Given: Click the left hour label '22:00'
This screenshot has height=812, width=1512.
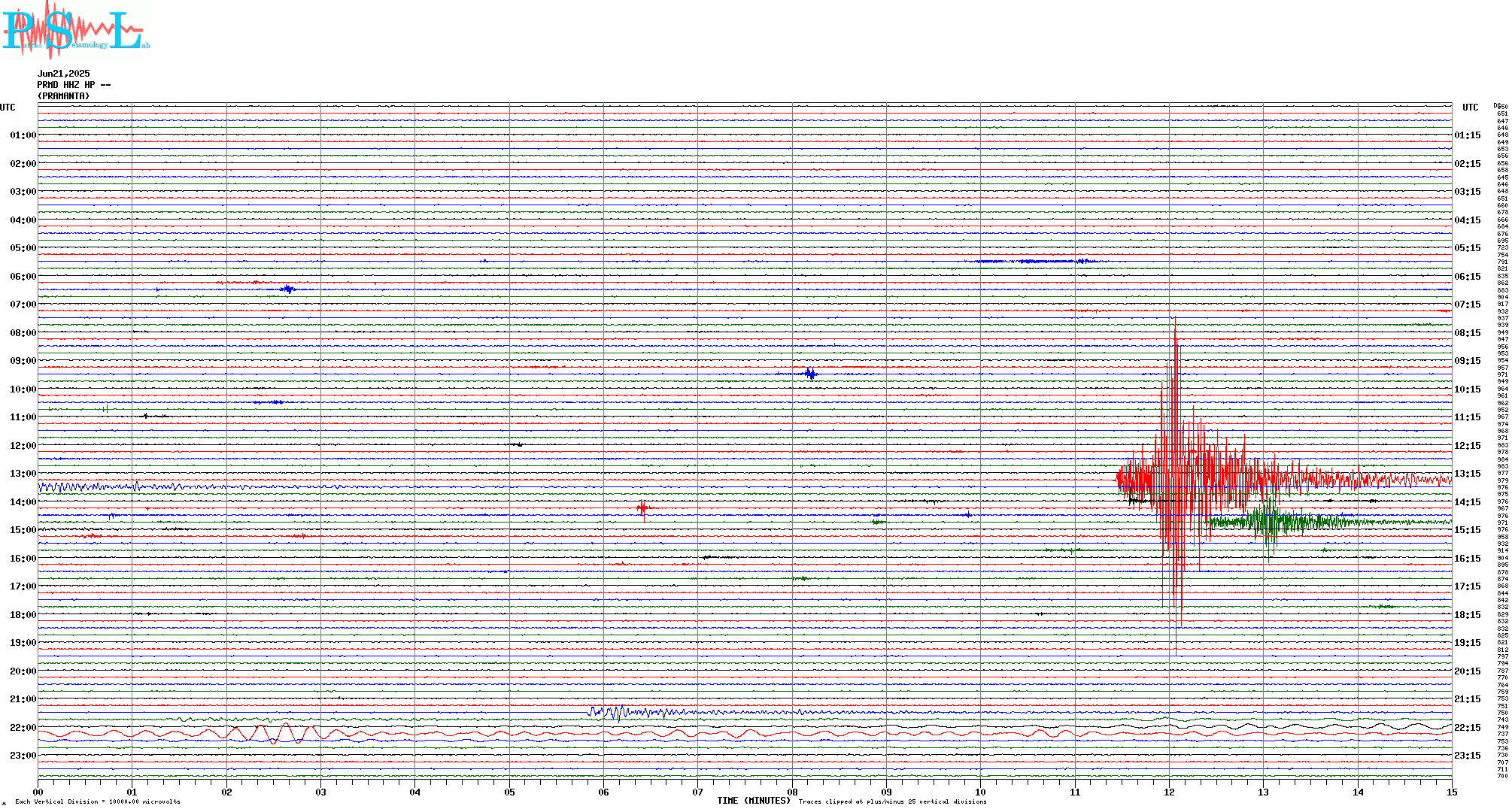Looking at the screenshot, I should [x=23, y=728].
